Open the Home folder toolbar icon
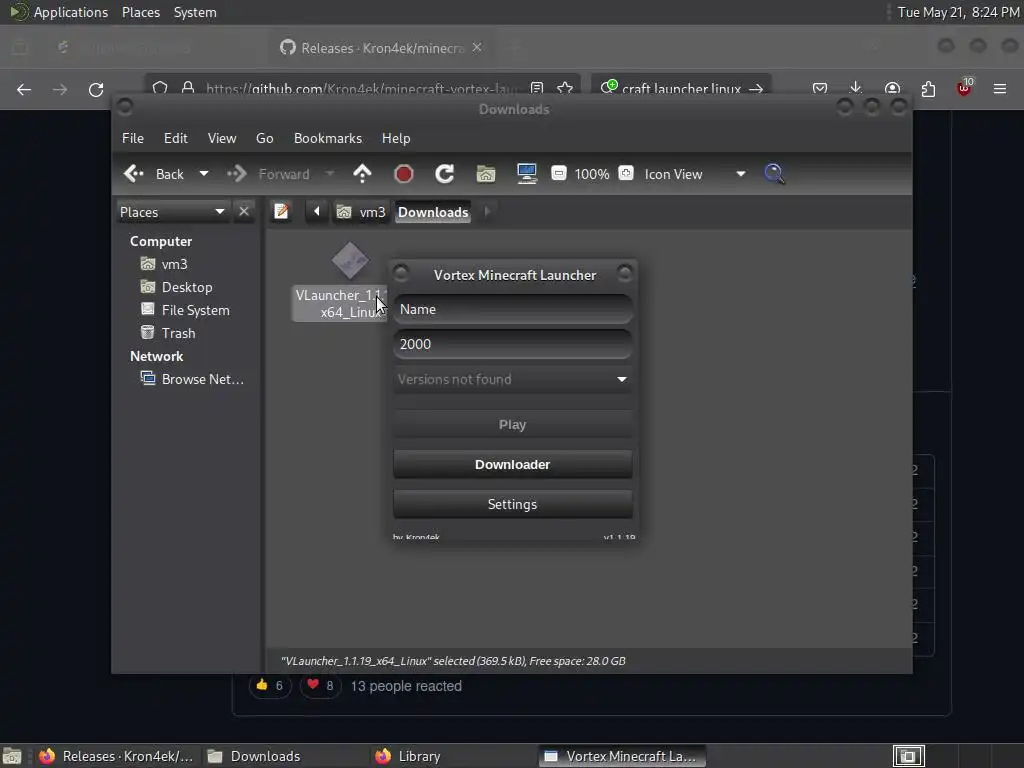This screenshot has height=768, width=1024. pos(486,174)
